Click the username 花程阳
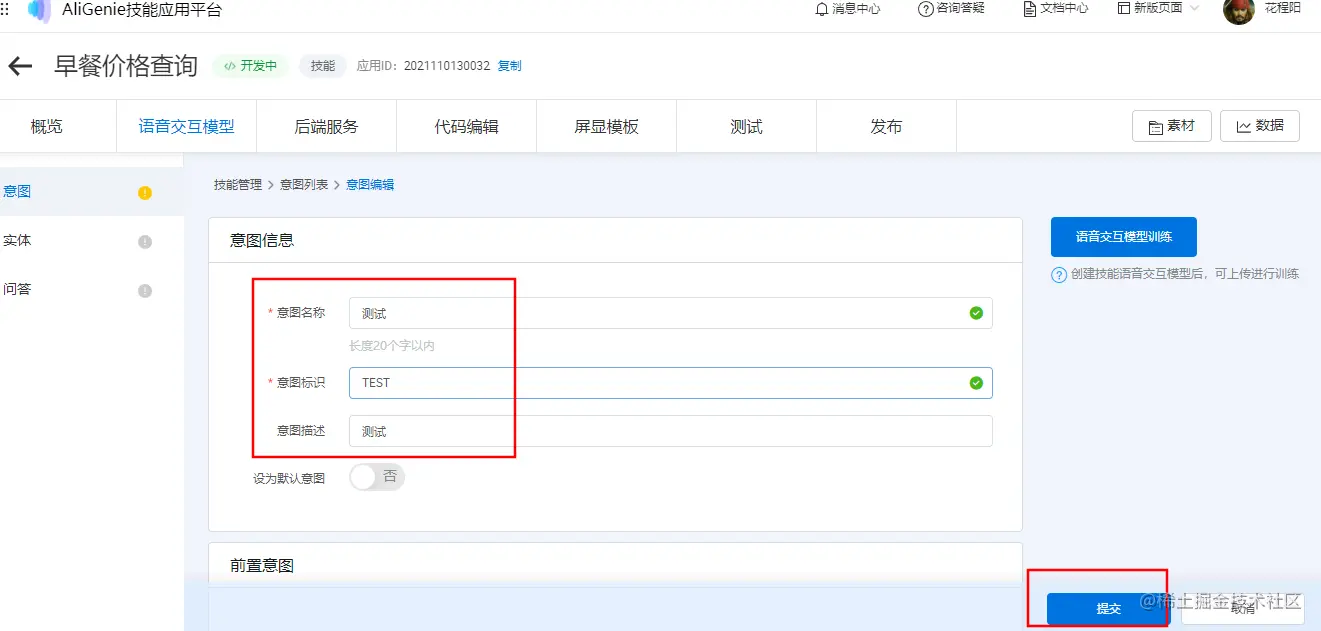 (1283, 8)
